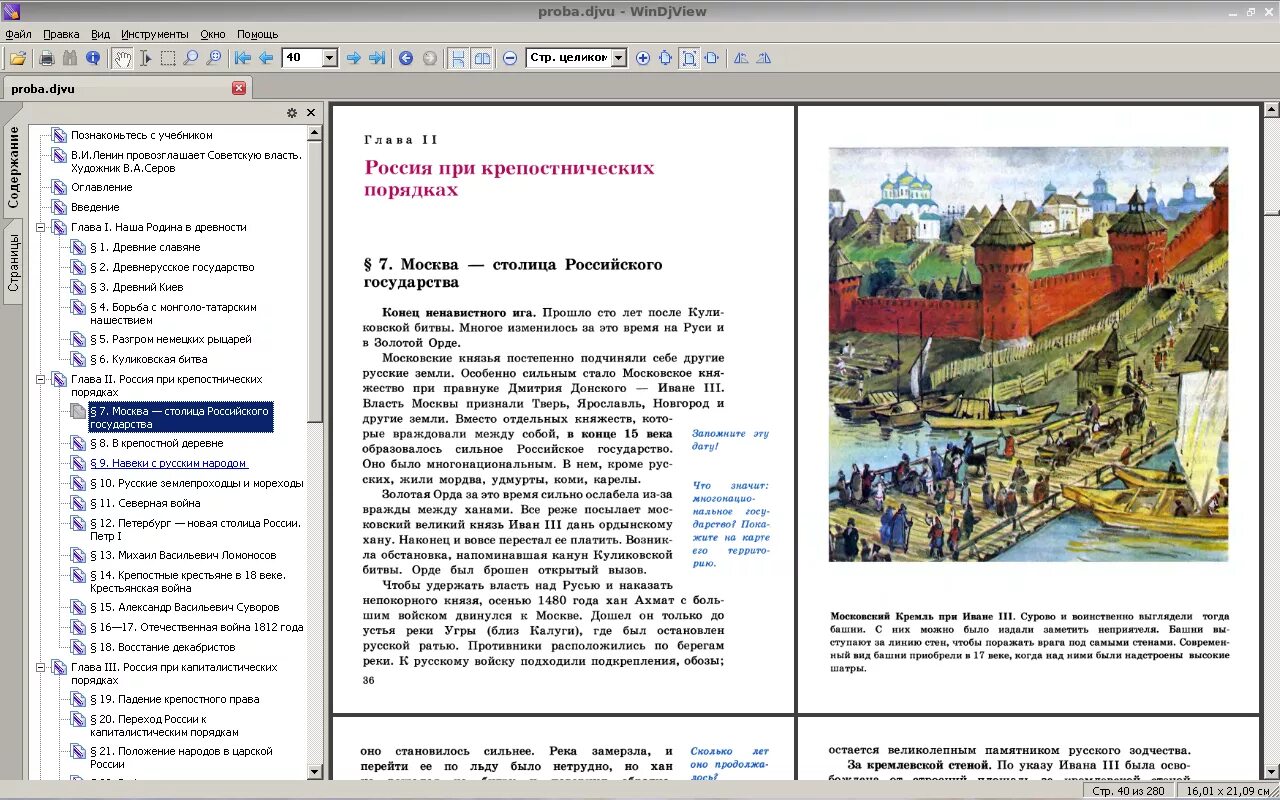This screenshot has height=800, width=1280.
Task: Set zoom to fit width
Action: tap(712, 58)
